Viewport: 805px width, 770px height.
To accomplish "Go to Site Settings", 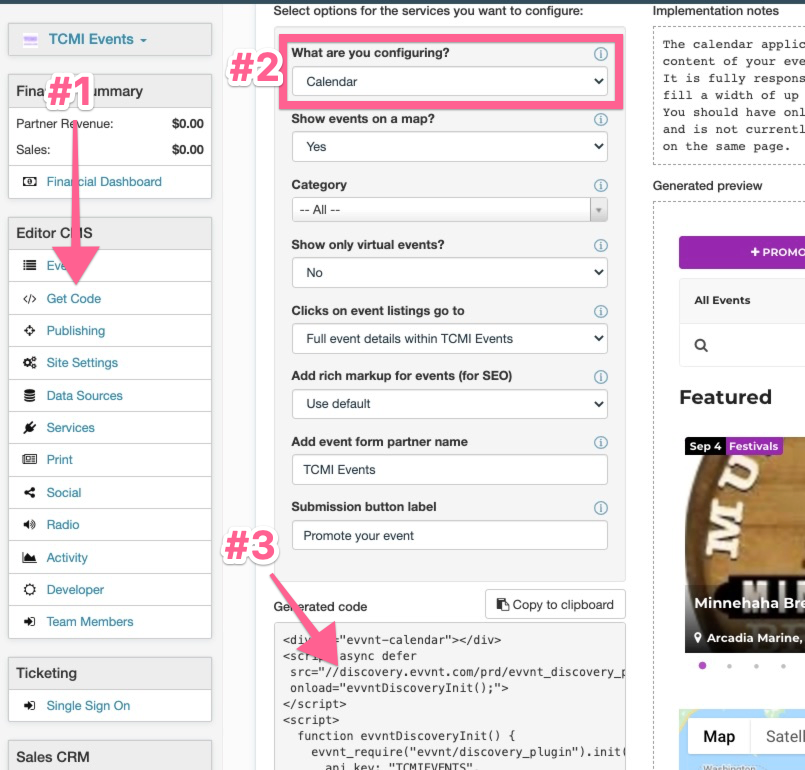I will pos(82,363).
